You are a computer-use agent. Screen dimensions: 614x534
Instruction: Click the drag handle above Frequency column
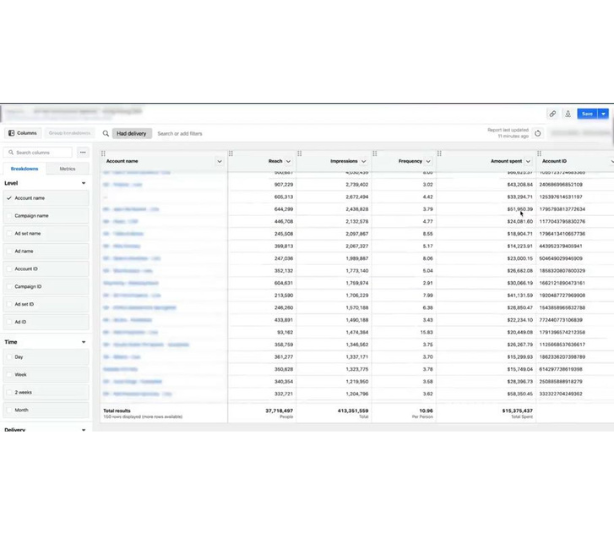(x=375, y=153)
